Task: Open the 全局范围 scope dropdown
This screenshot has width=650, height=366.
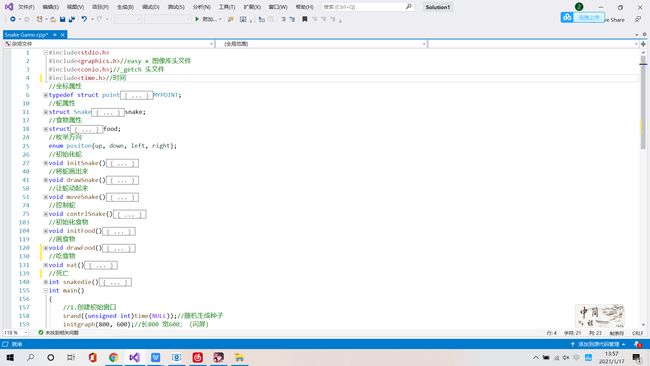Action: click(x=321, y=44)
